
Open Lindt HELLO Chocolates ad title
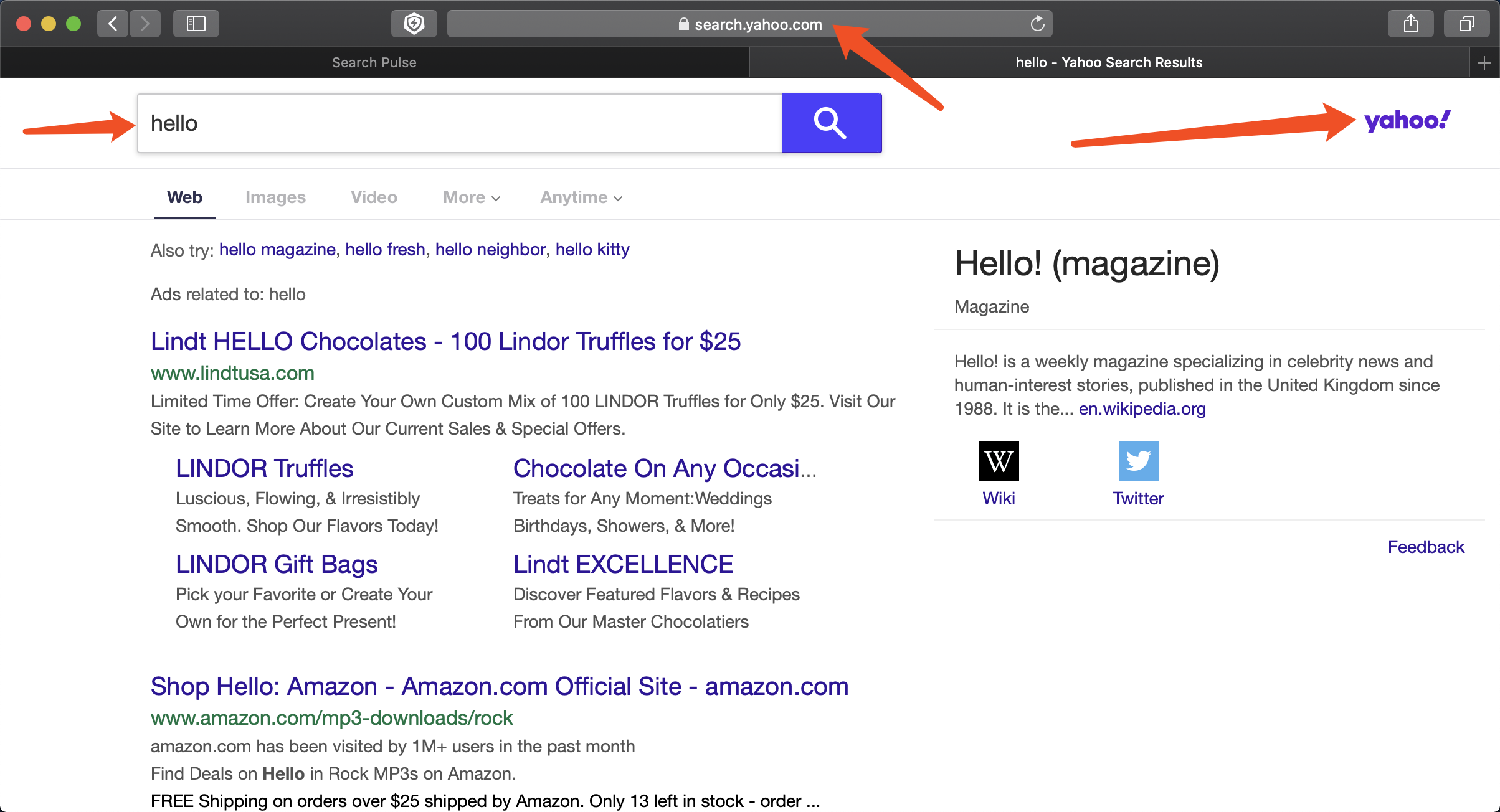445,341
